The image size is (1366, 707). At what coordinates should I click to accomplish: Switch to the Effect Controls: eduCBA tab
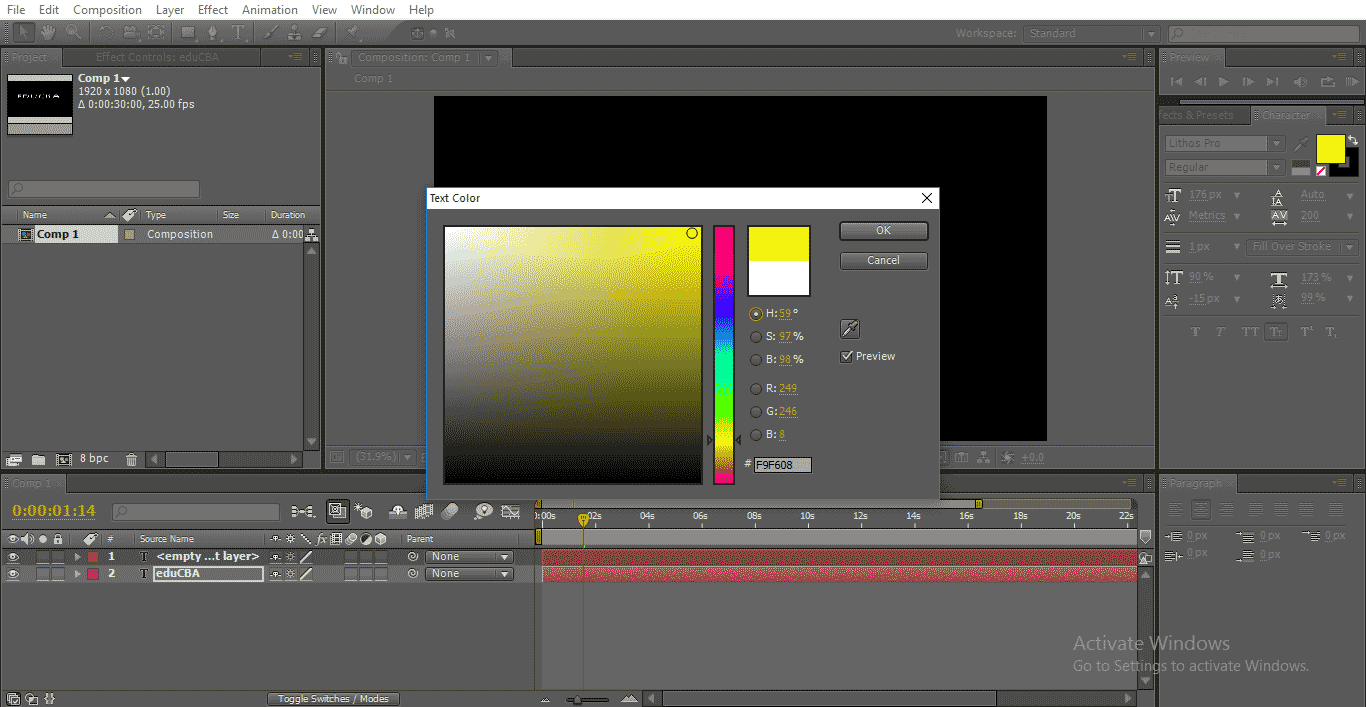coord(157,57)
